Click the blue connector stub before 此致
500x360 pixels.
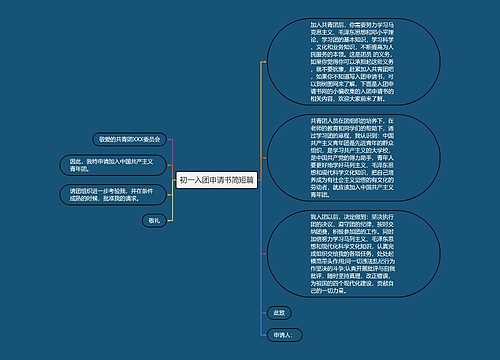pyautogui.click(x=263, y=313)
